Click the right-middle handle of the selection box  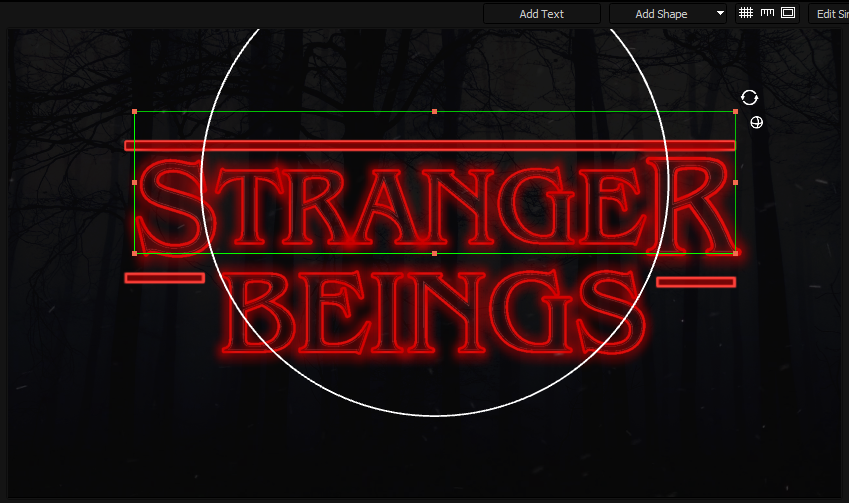[735, 183]
